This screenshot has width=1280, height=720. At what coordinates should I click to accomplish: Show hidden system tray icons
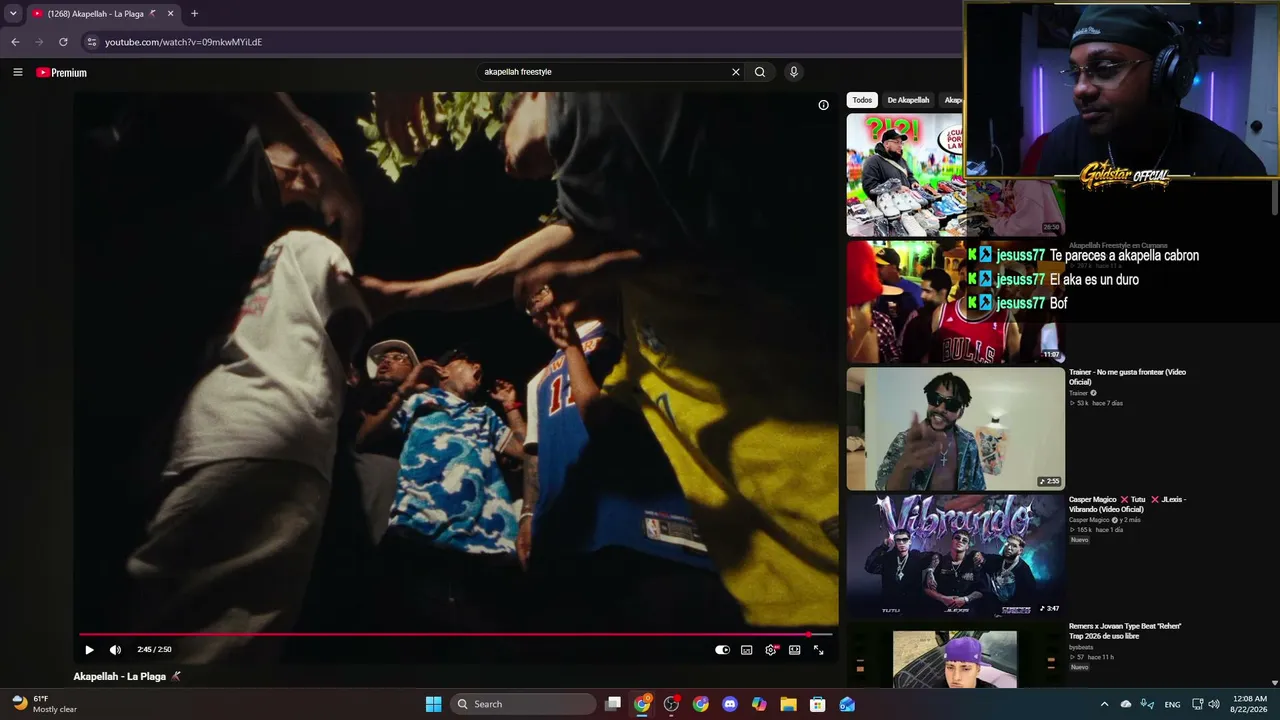[1104, 704]
